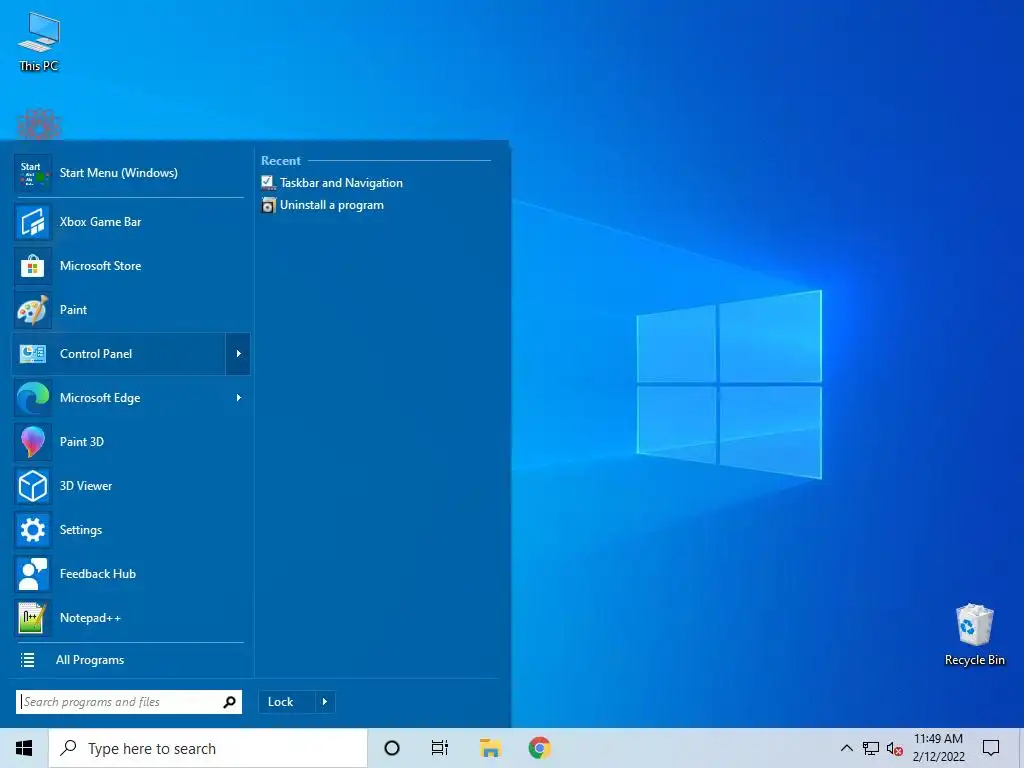This screenshot has height=768, width=1024.
Task: Select Paint 3D menu entry text
Action: [82, 442]
